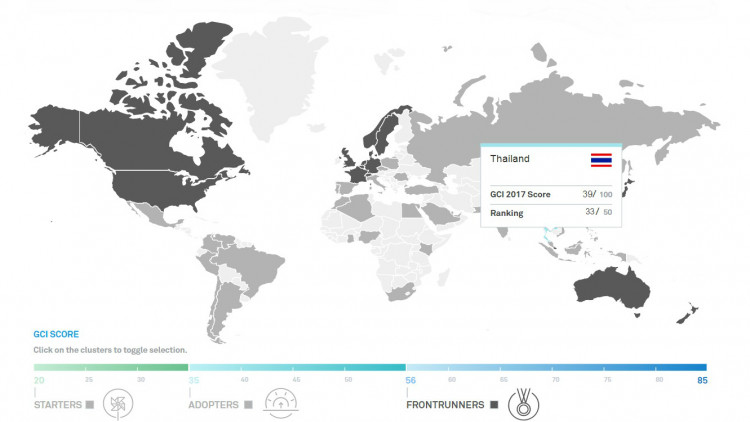
Task: Select New Zealand on the map
Action: click(687, 314)
